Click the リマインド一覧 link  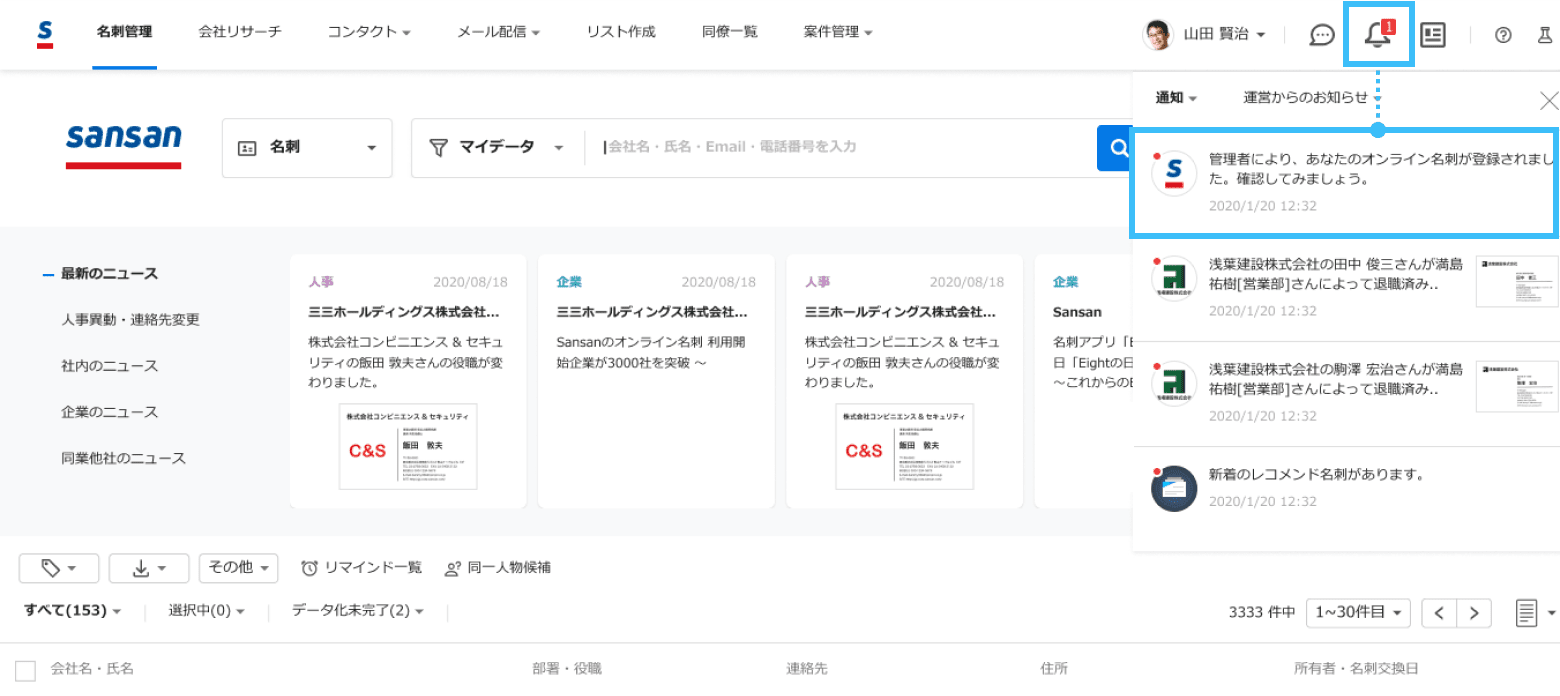click(373, 568)
